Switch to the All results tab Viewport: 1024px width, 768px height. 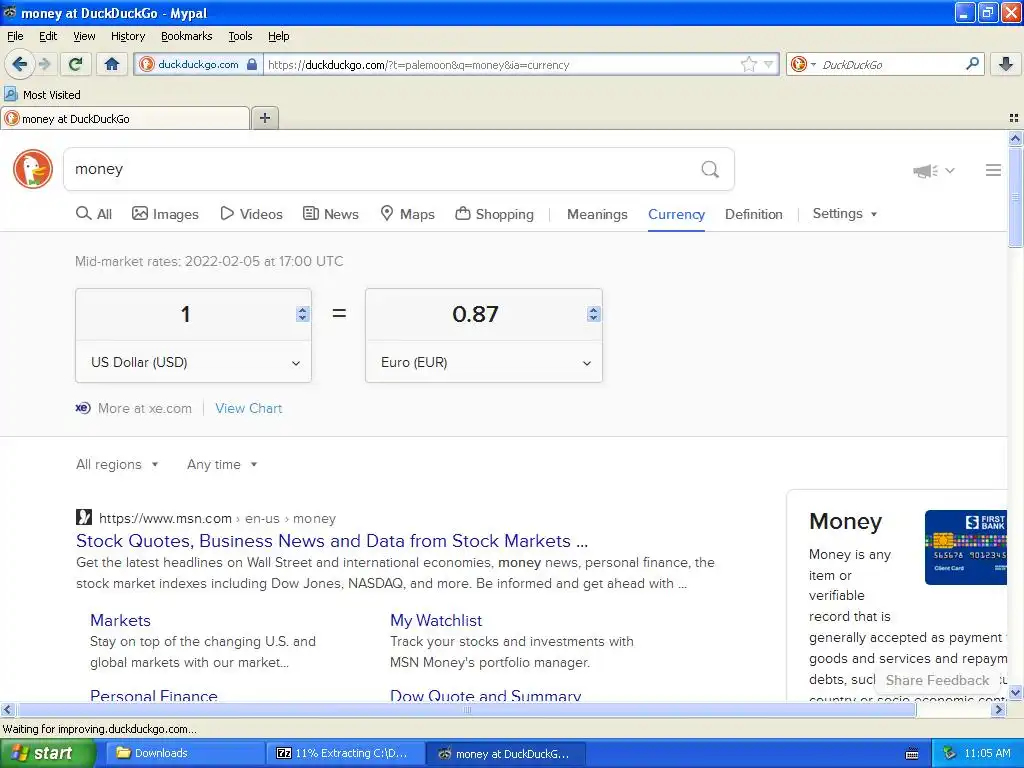point(94,214)
